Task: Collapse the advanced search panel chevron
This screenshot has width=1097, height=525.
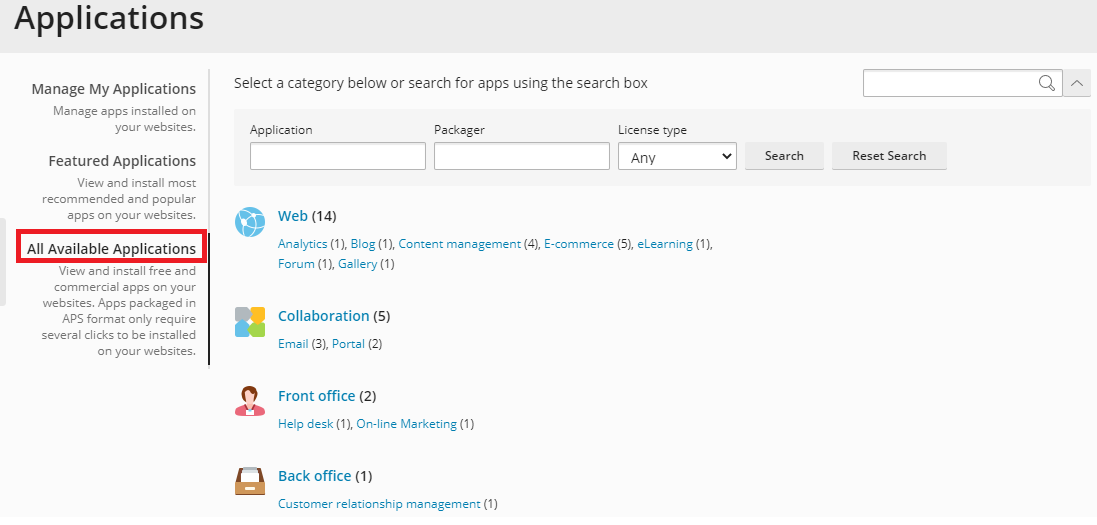Action: 1077,83
